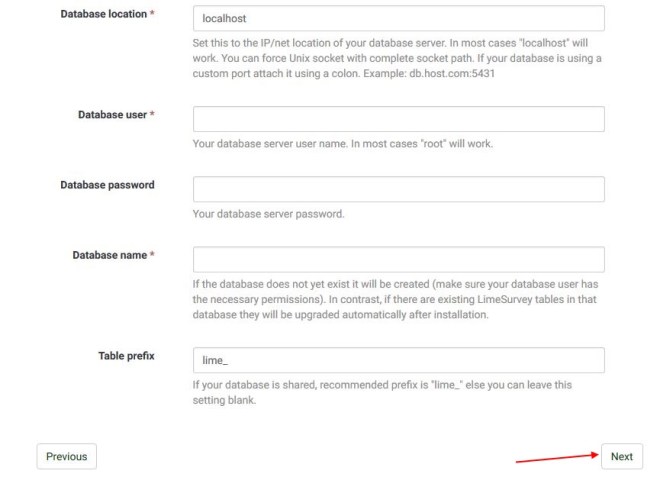Click the red arrow pointing at Next
This screenshot has height=477, width=660.
(556, 458)
